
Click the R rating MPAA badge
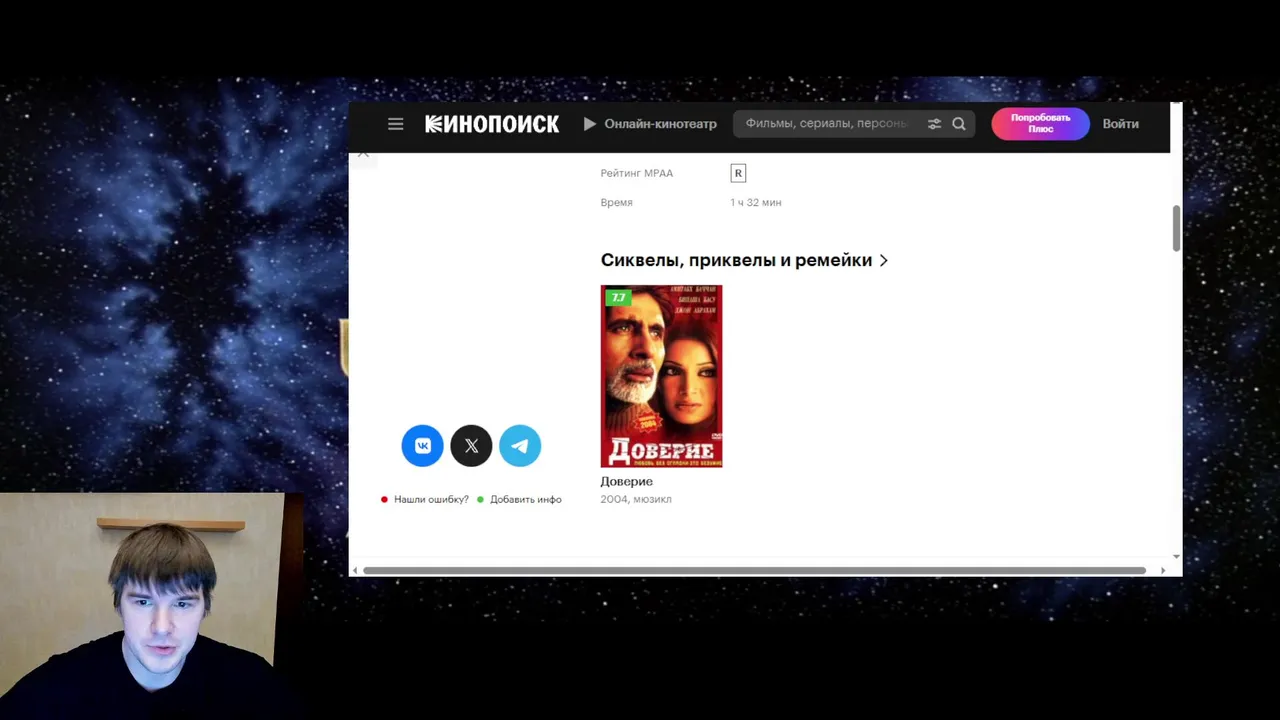coord(738,173)
